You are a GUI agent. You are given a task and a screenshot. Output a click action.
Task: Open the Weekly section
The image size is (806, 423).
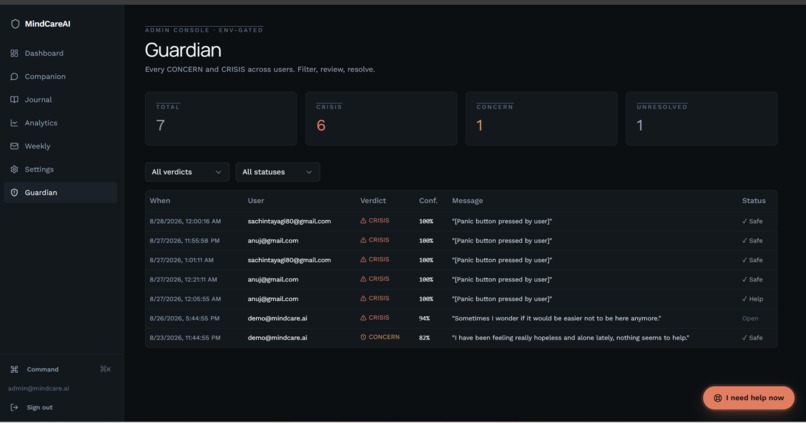61,146
